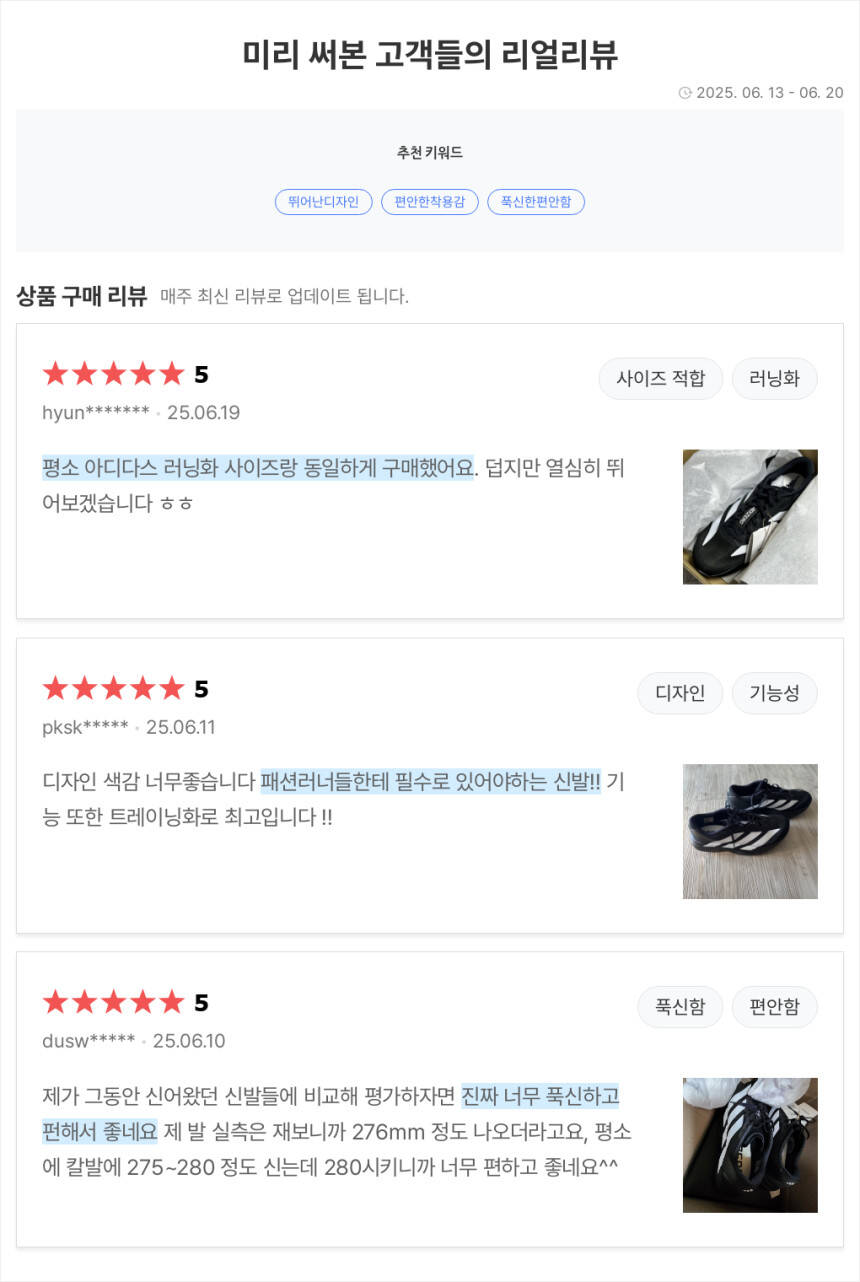Image resolution: width=860 pixels, height=1282 pixels.
Task: Click the star rating of dusw***** review
Action: tap(114, 1003)
